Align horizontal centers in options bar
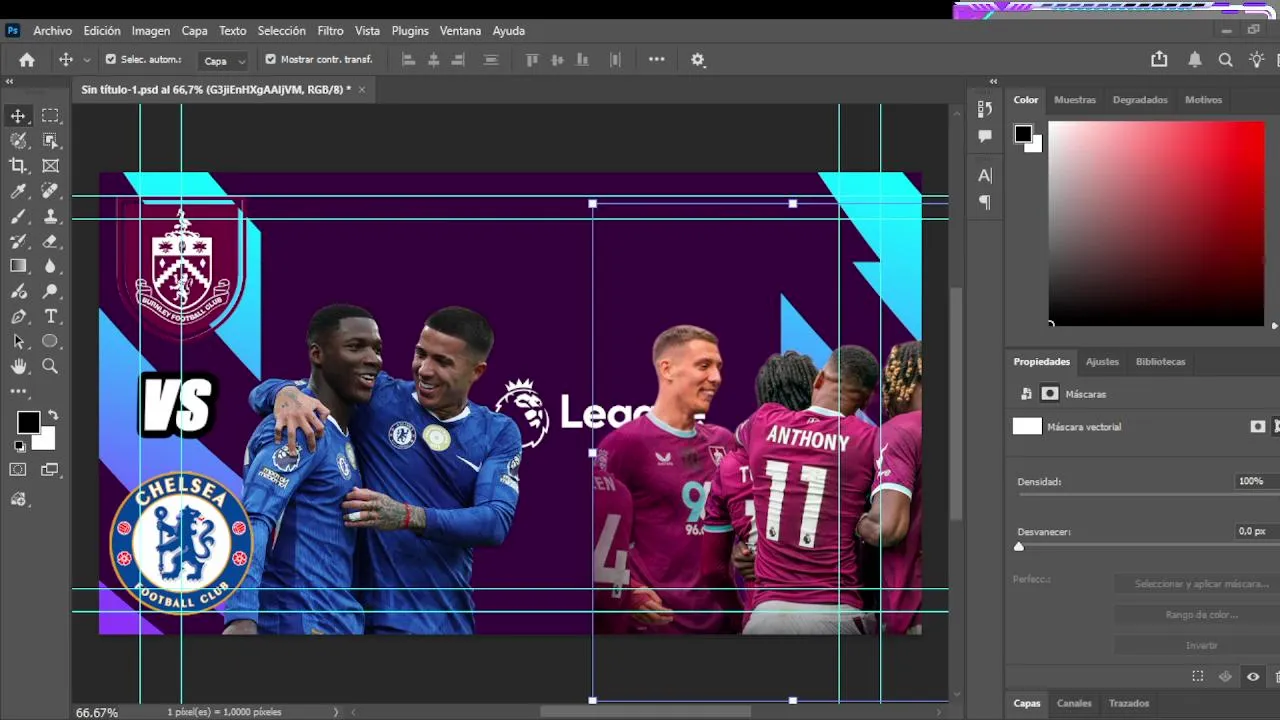The width and height of the screenshot is (1280, 720). (433, 60)
